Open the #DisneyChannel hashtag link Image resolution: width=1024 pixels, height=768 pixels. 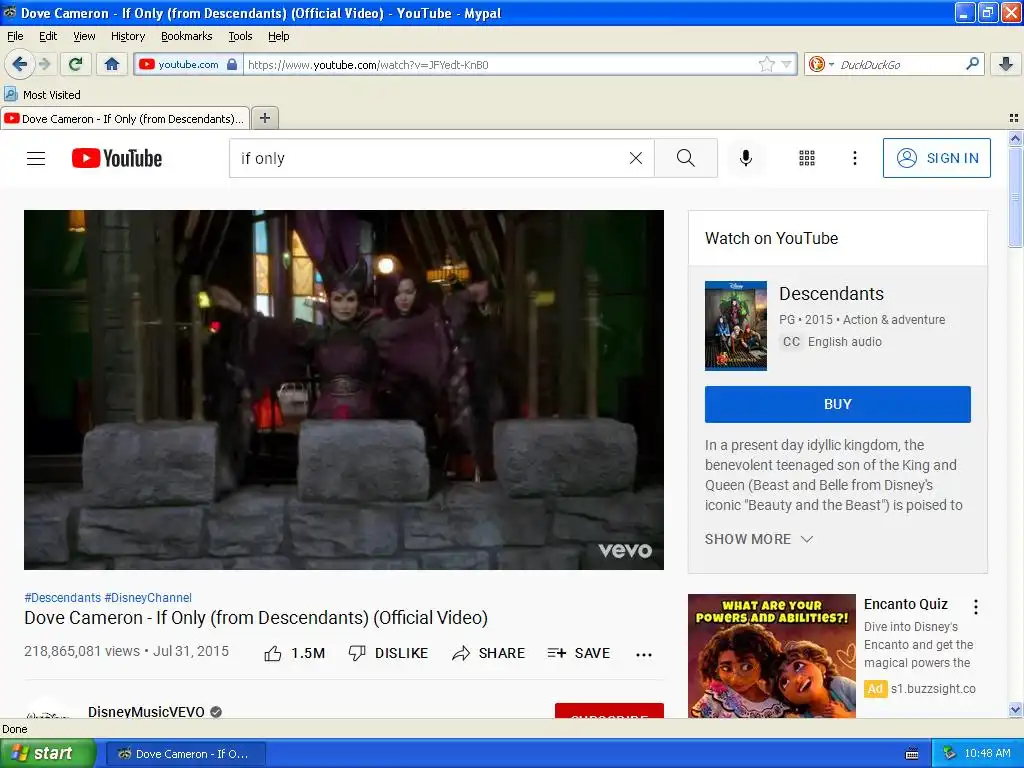tap(148, 598)
